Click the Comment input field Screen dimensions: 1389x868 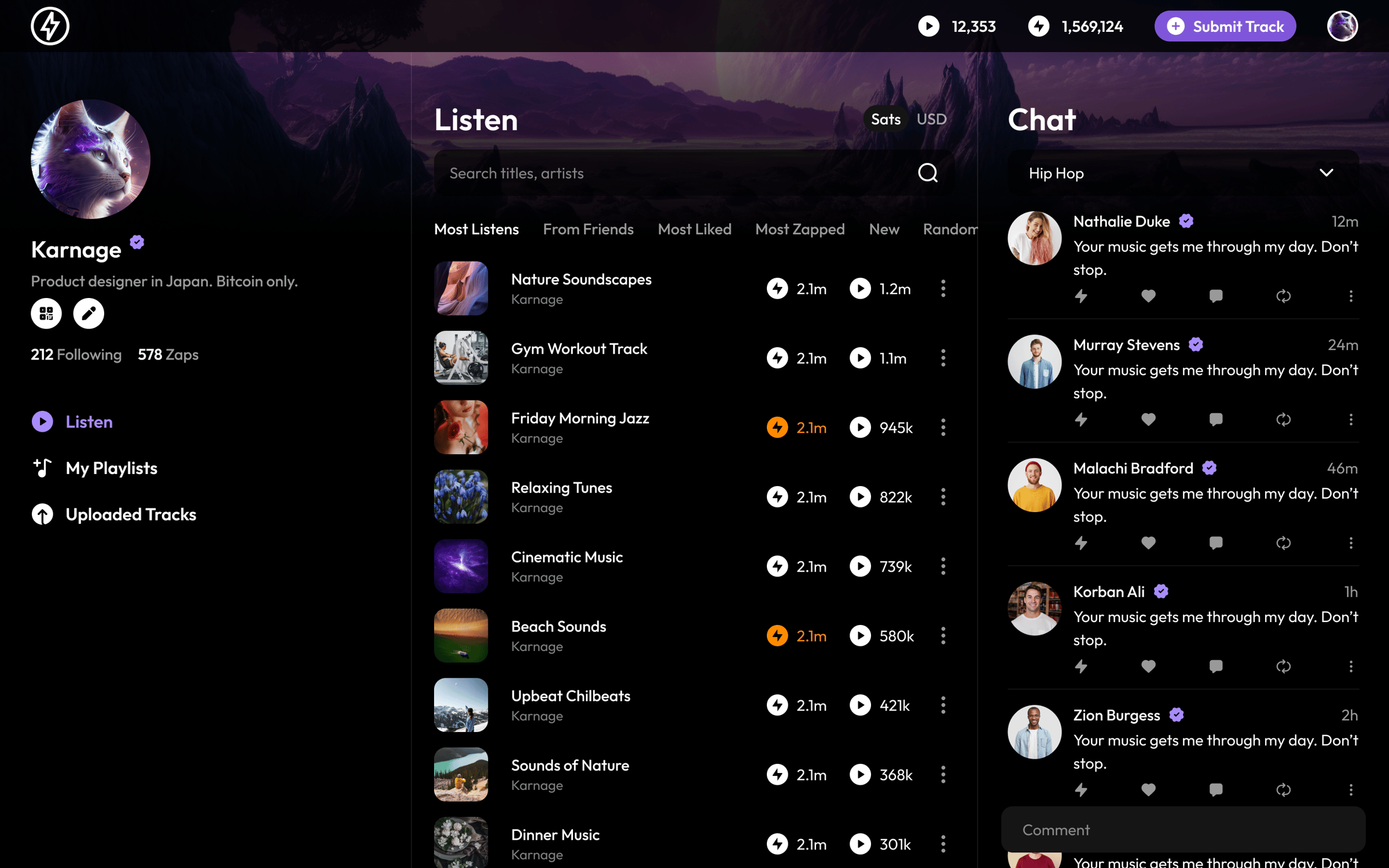point(1183,830)
